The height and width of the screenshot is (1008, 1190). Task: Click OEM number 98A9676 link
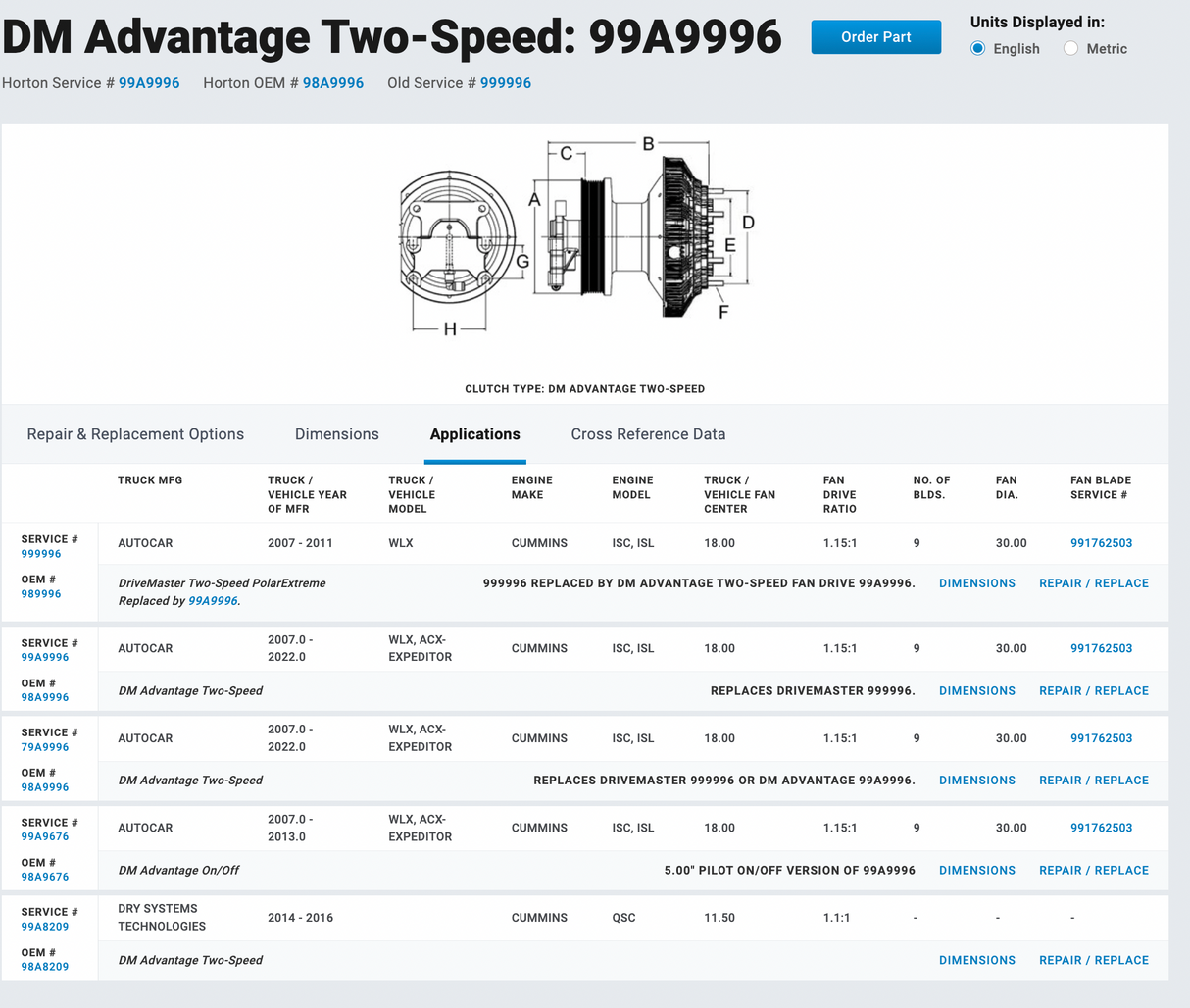[x=45, y=878]
